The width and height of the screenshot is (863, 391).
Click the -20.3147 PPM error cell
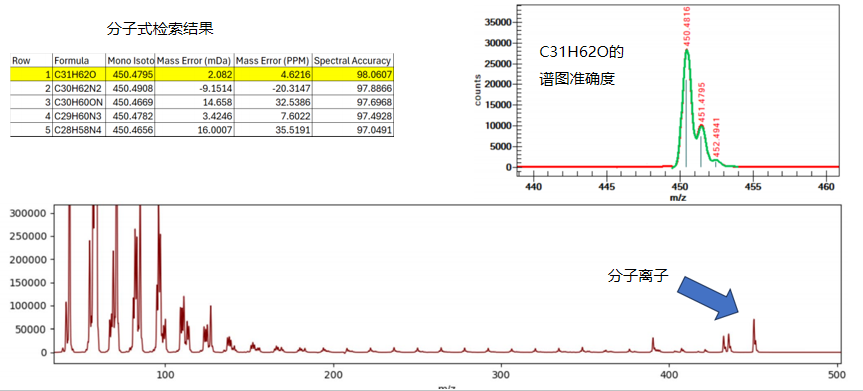tap(273, 88)
